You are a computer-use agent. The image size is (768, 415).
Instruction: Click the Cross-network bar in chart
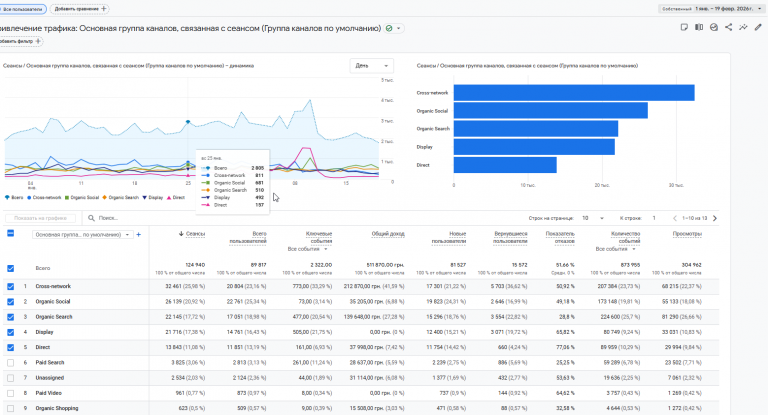coord(574,92)
